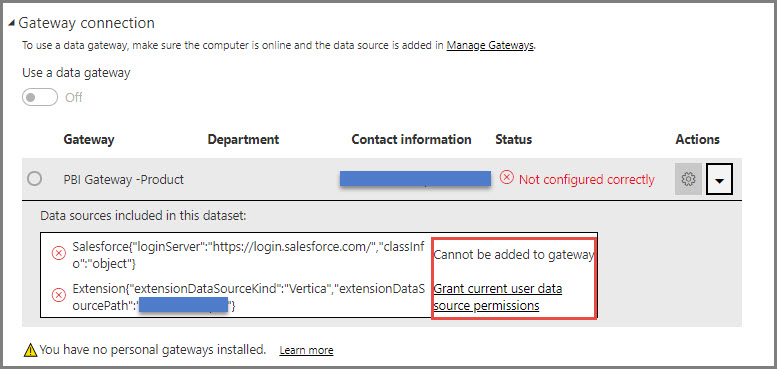Click the Department column header
Image resolution: width=777 pixels, height=369 pixels.
[x=243, y=140]
